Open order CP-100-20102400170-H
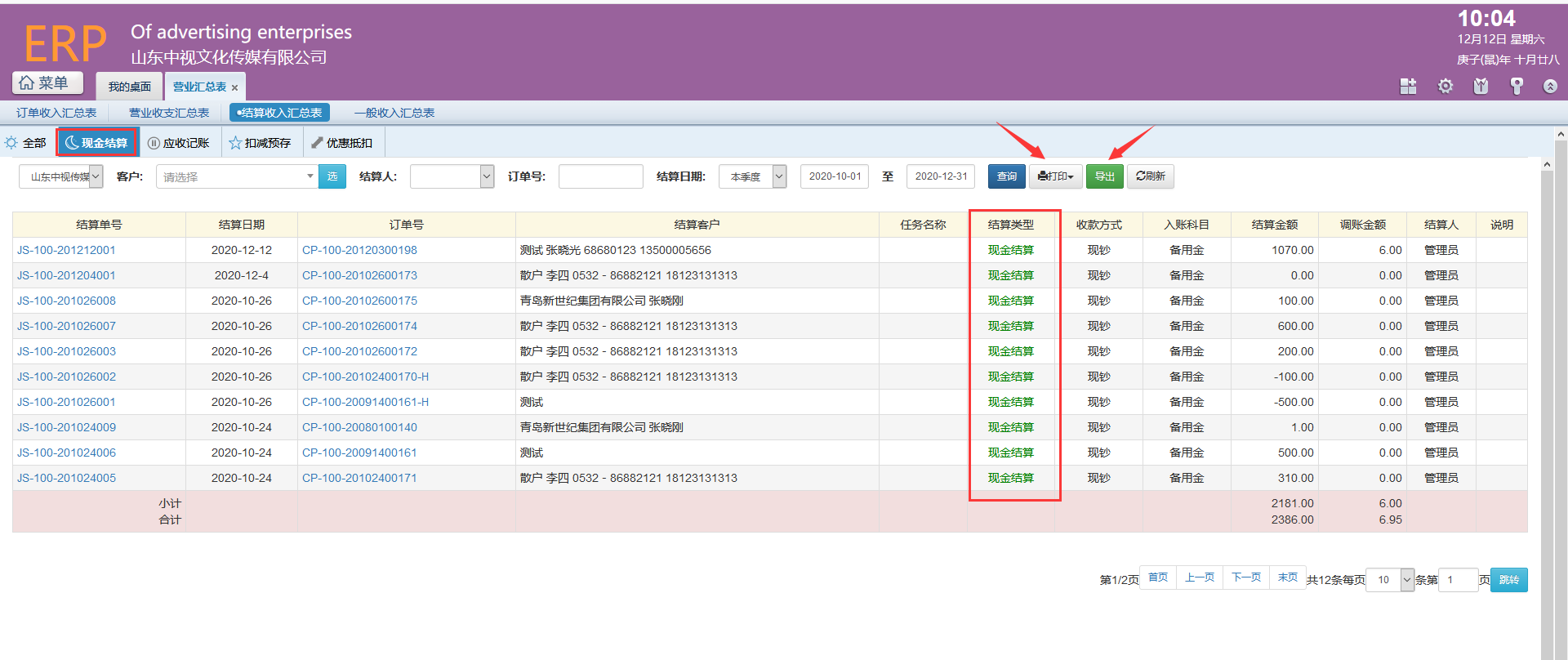Viewport: 1568px width, 660px height. [x=365, y=377]
